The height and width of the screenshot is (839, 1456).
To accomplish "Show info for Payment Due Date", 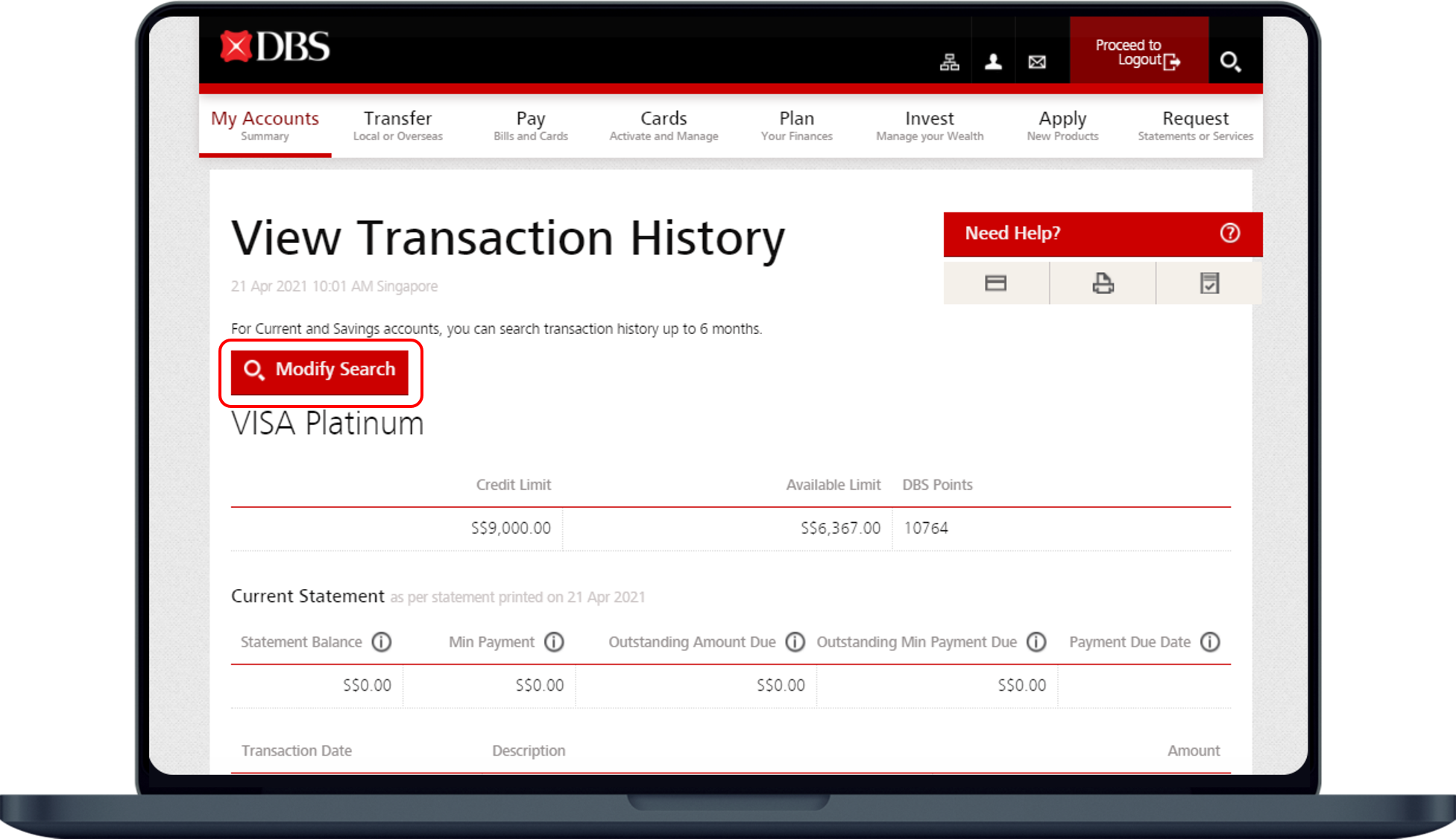I will tap(1210, 642).
